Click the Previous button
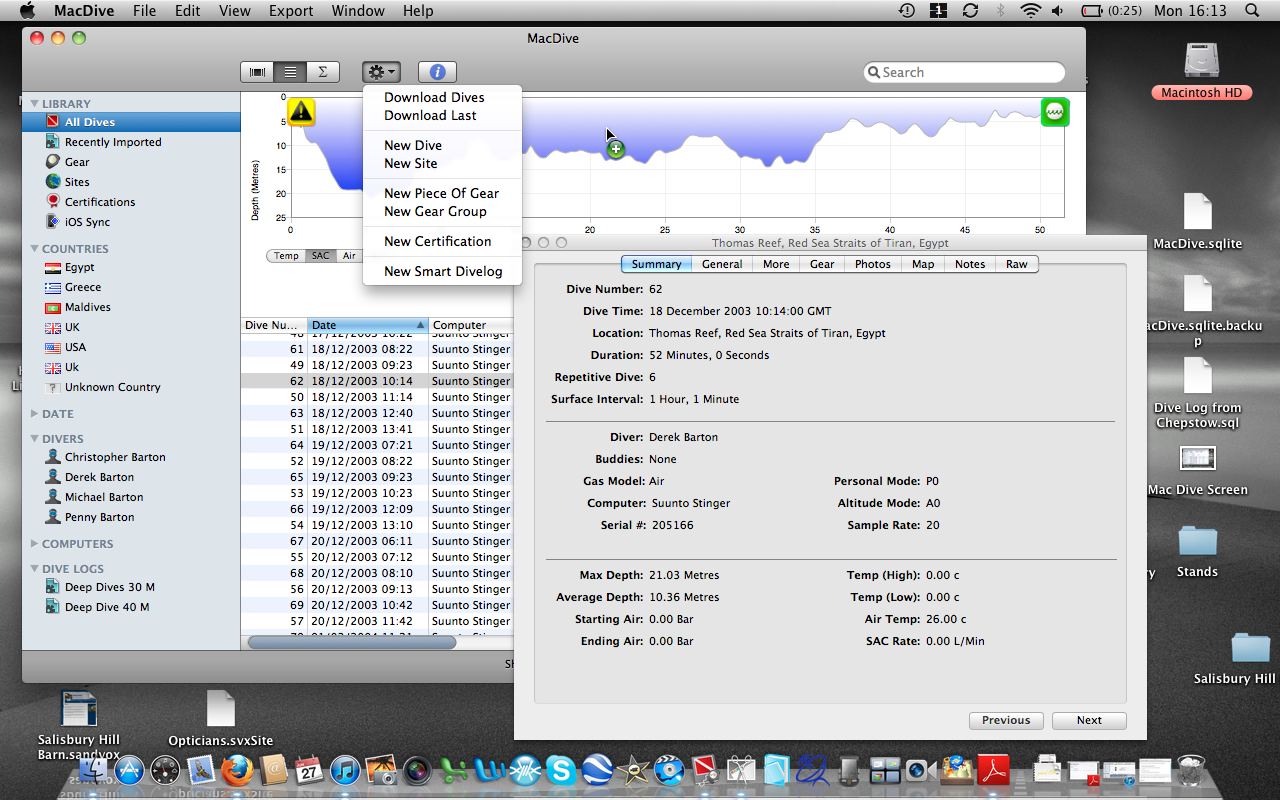The width and height of the screenshot is (1280, 800). [x=1005, y=720]
